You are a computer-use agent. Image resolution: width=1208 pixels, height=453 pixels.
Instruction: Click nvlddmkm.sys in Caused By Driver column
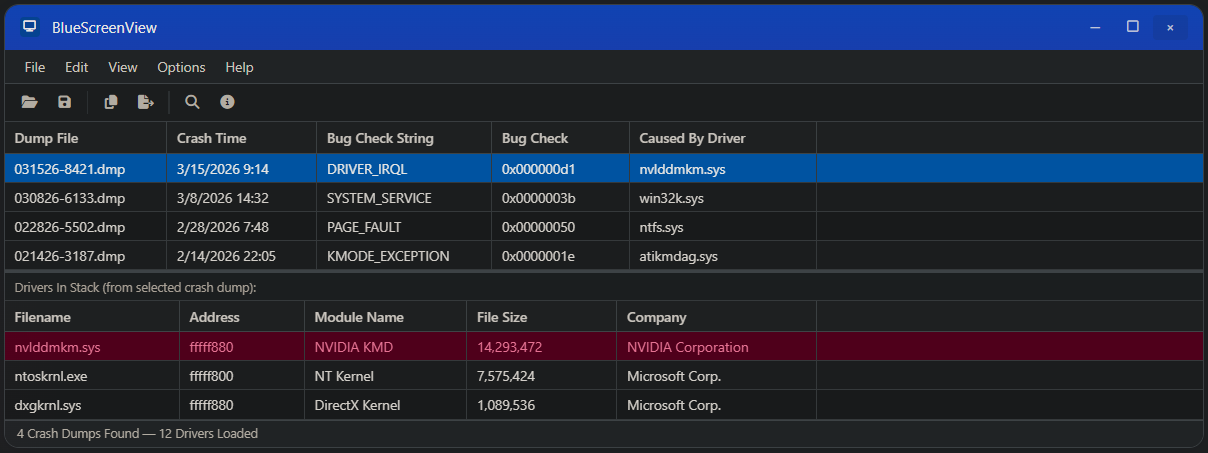click(683, 169)
